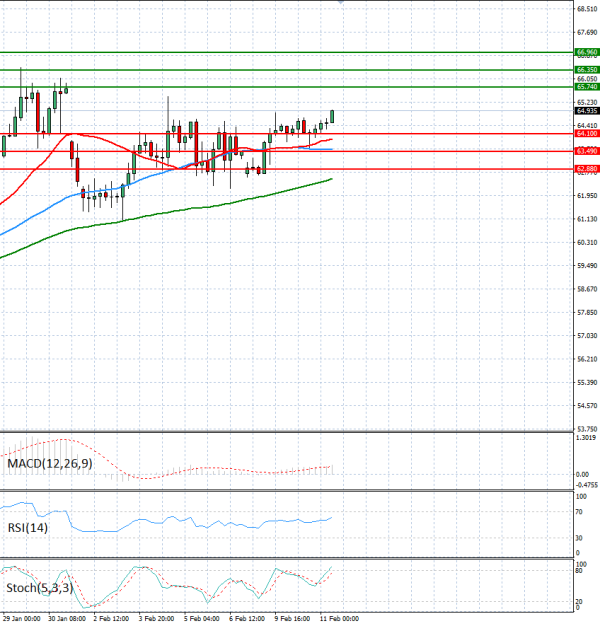Click the 29 Jan 00:00 time label
Screen dimensions: 600x626
point(23,620)
